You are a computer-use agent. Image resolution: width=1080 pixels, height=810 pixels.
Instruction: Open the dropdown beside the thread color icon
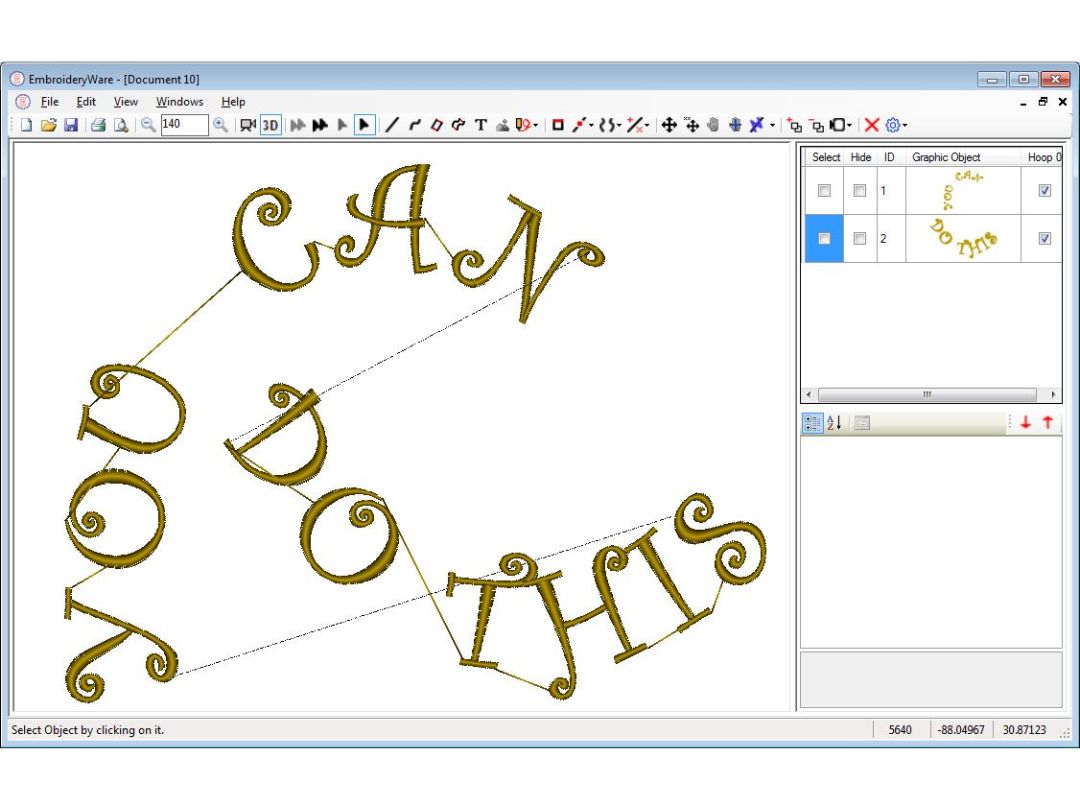536,125
